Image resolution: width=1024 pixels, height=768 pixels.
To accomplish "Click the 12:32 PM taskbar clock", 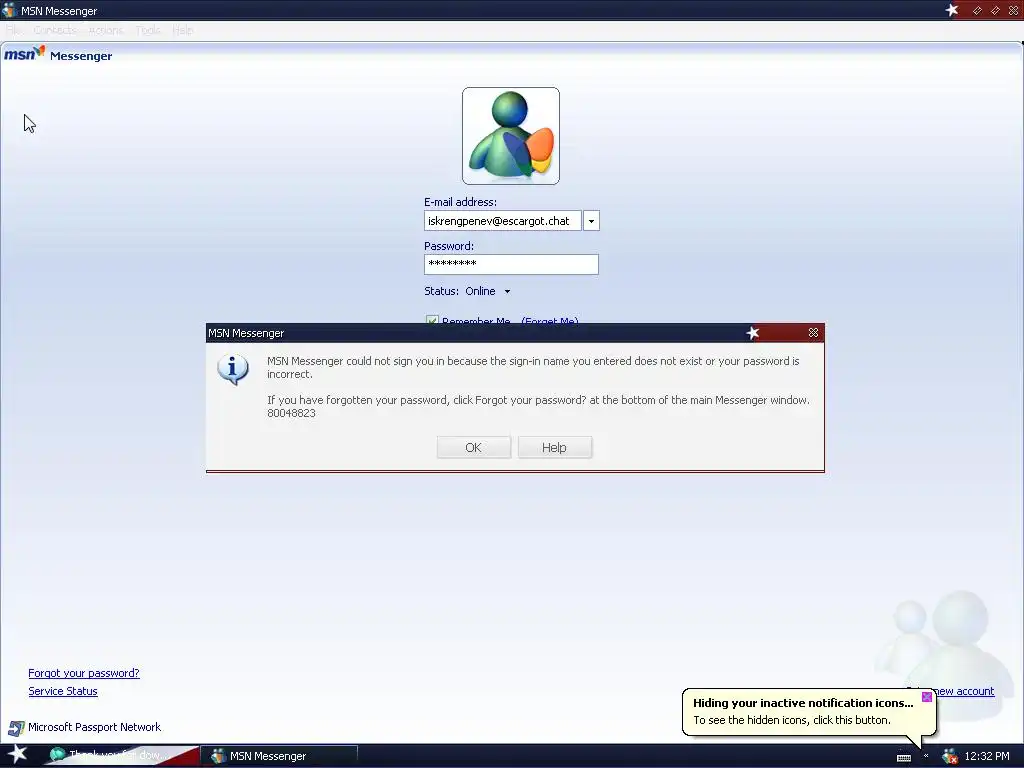I will point(987,756).
